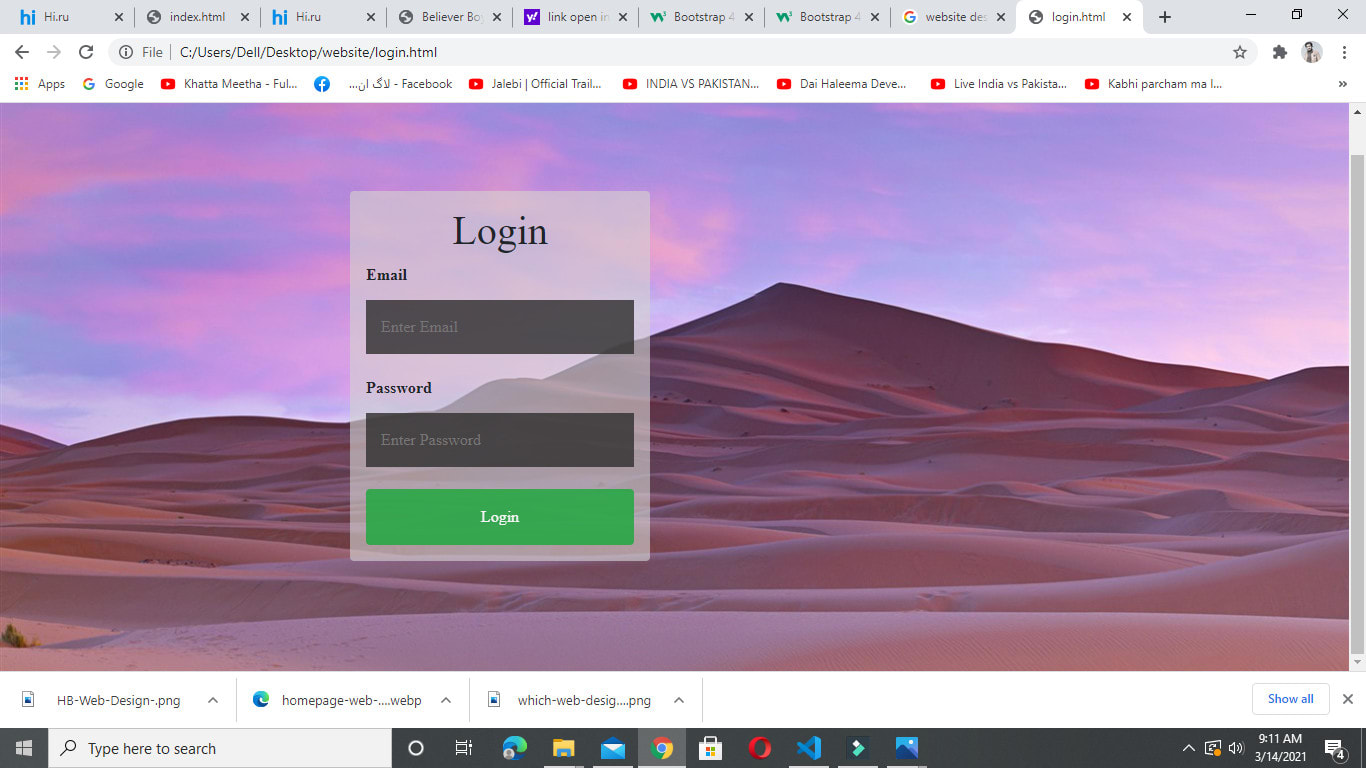Go back to the previous page
Image resolution: width=1366 pixels, height=768 pixels.
pos(22,52)
